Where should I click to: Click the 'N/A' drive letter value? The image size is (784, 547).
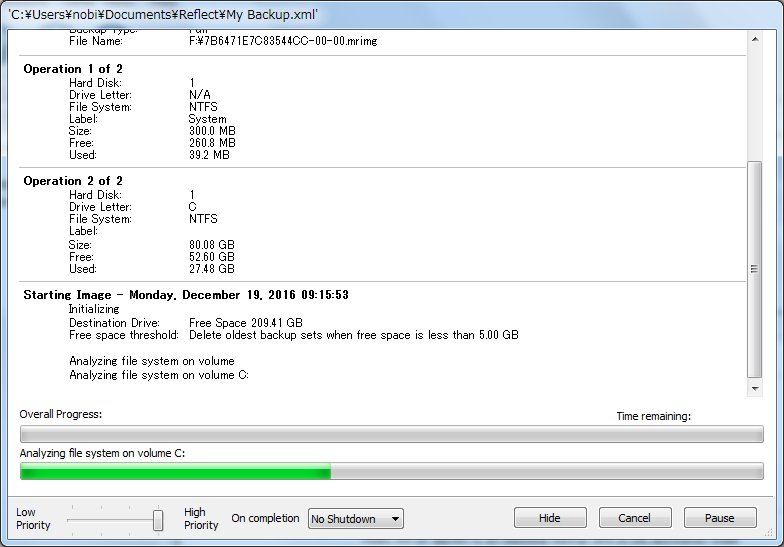(200, 95)
